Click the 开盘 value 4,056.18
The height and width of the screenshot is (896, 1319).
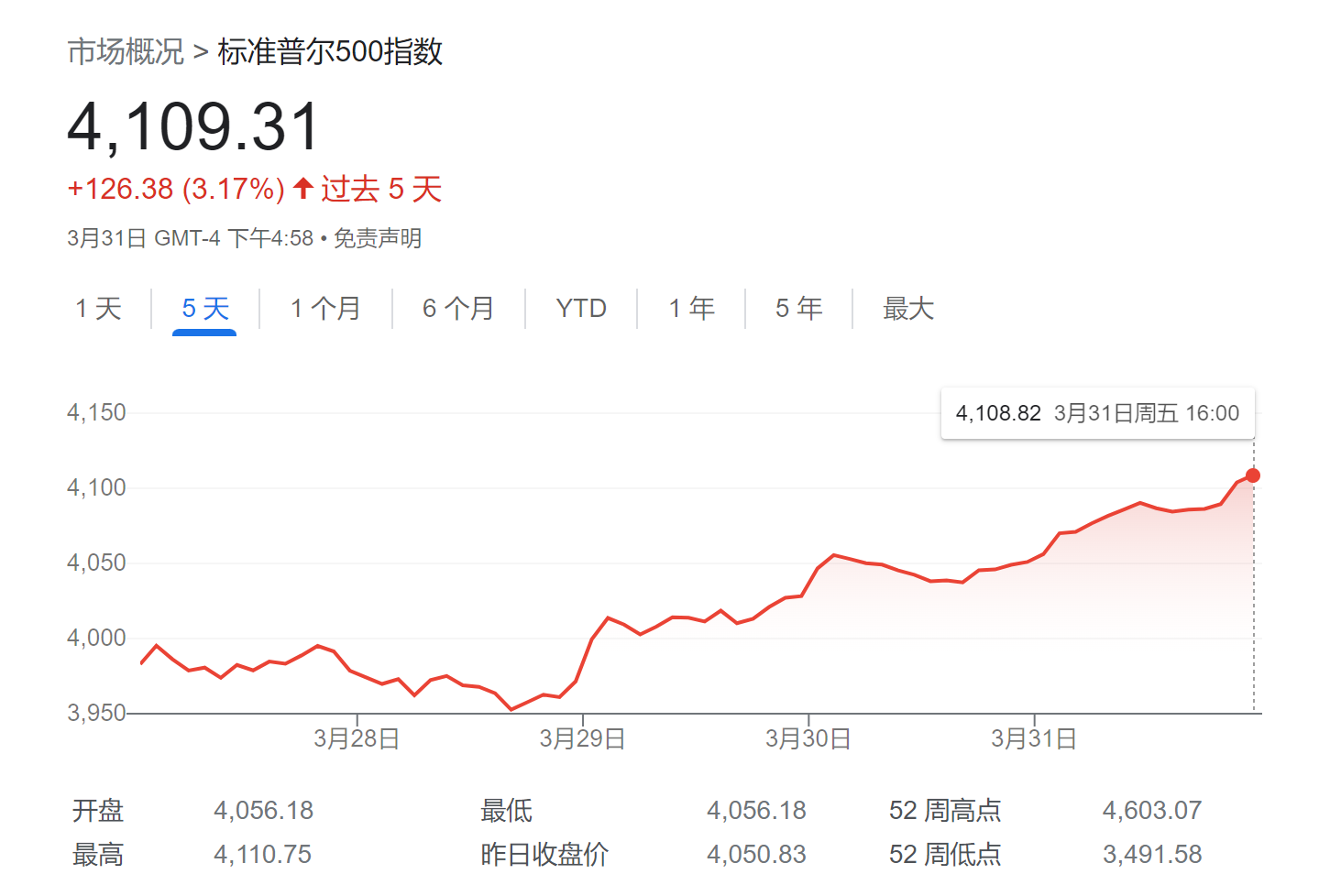click(x=264, y=811)
